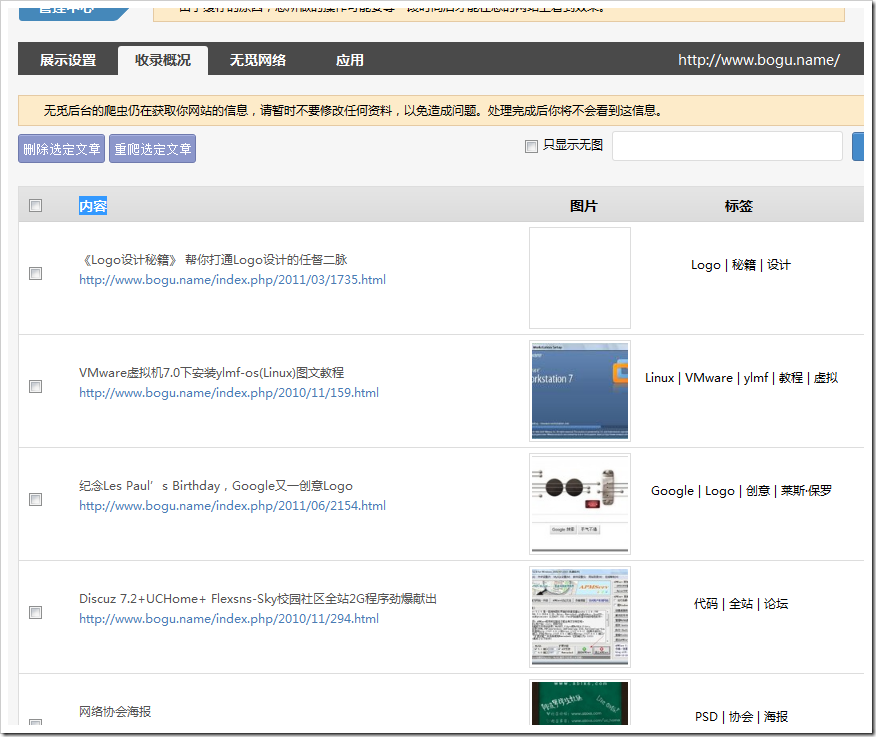
Task: Click the tags Google | Logo | 创意 | 莱斯·保罗
Action: pos(741,491)
